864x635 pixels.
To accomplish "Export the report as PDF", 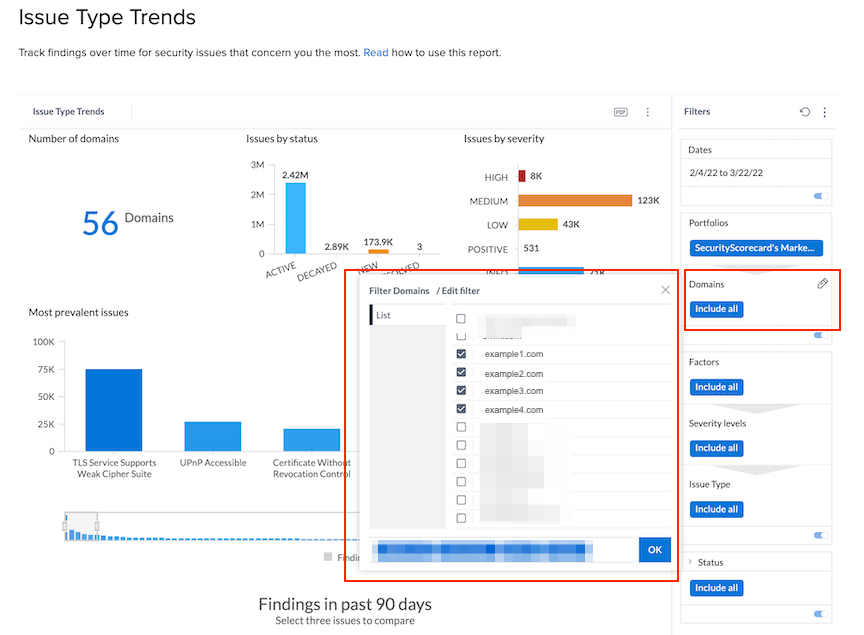I will click(620, 112).
